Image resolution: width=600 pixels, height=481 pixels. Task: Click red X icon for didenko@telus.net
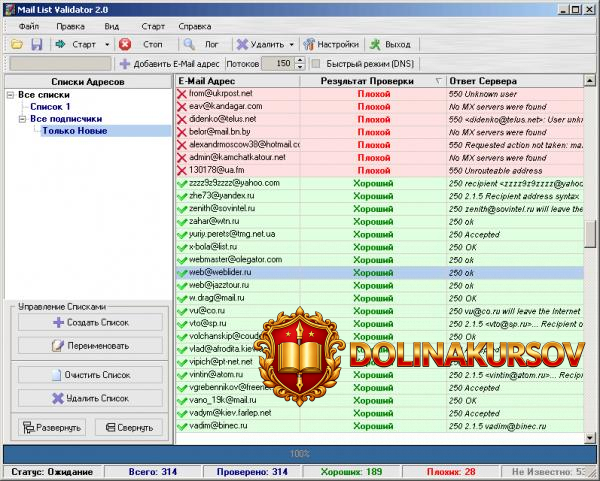click(x=182, y=120)
